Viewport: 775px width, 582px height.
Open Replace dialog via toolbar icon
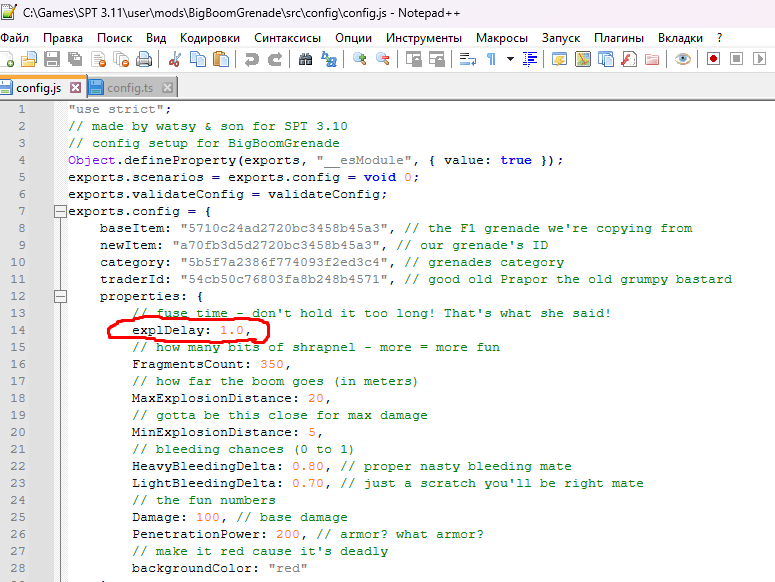click(329, 59)
